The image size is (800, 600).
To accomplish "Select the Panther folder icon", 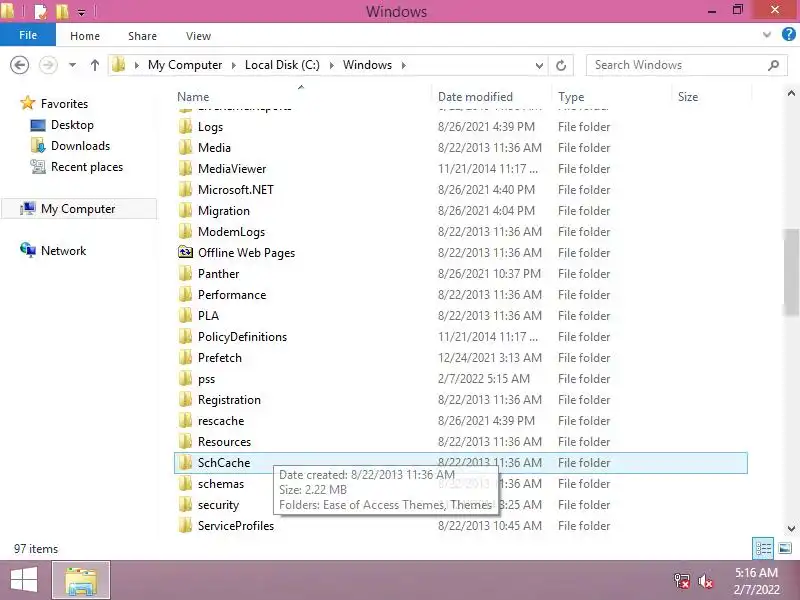I will pyautogui.click(x=185, y=273).
